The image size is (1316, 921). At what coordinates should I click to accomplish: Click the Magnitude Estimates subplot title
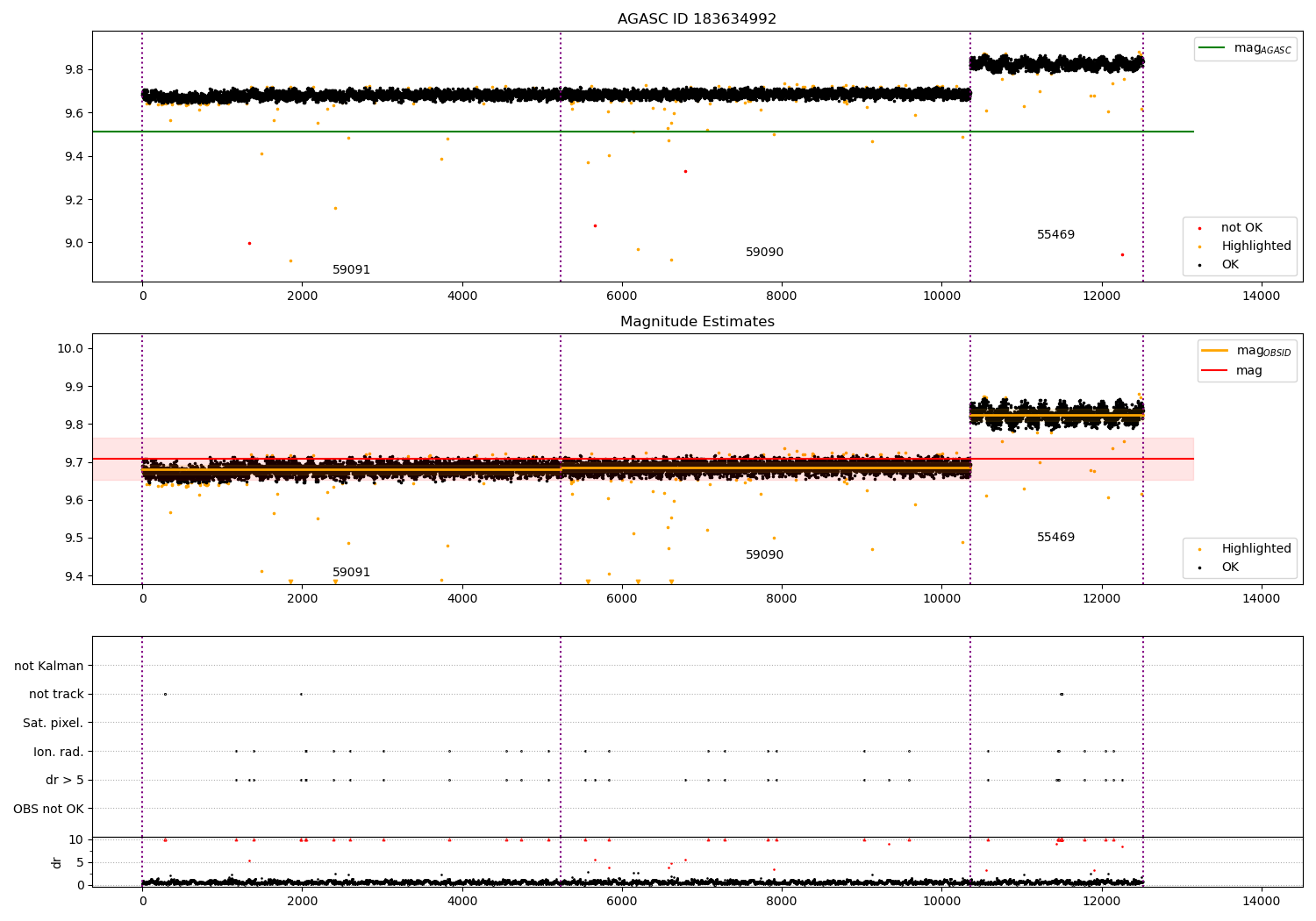(x=697, y=321)
